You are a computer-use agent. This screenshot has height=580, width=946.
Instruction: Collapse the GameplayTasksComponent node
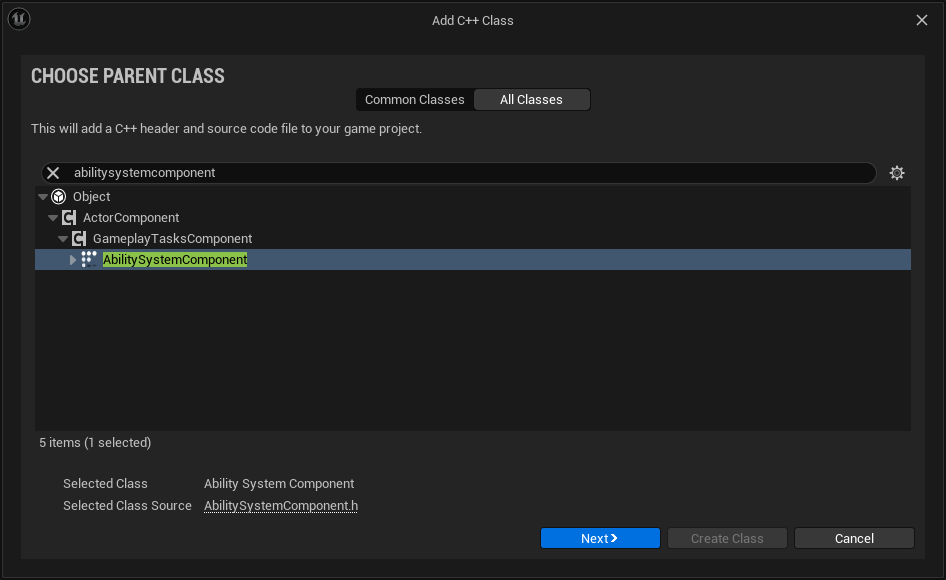click(63, 239)
